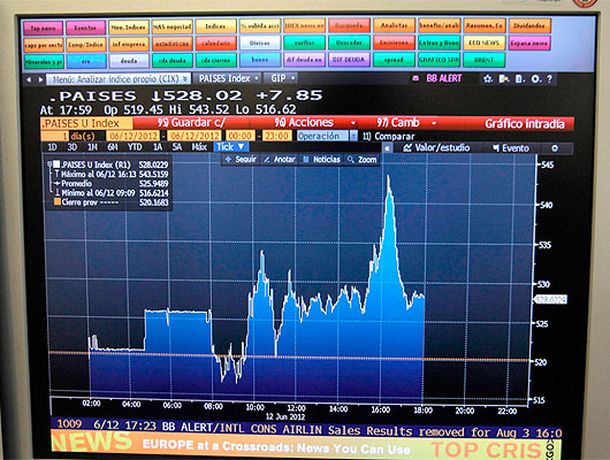Select the 6M range tab
Image resolution: width=610 pixels, height=460 pixels.
[x=112, y=147]
